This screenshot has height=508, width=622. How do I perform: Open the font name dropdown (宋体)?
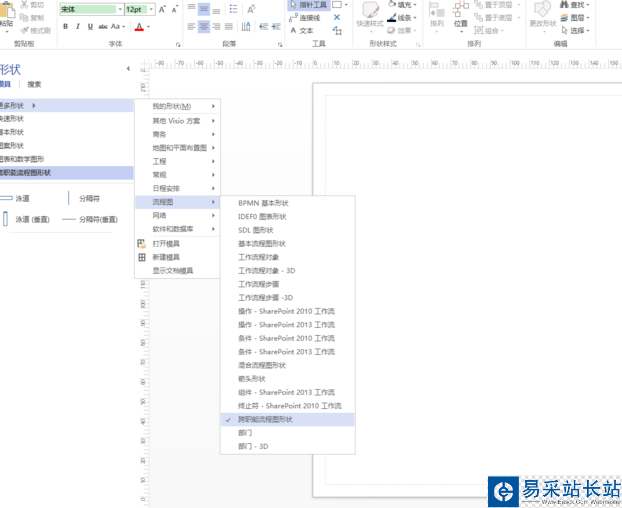(120, 9)
